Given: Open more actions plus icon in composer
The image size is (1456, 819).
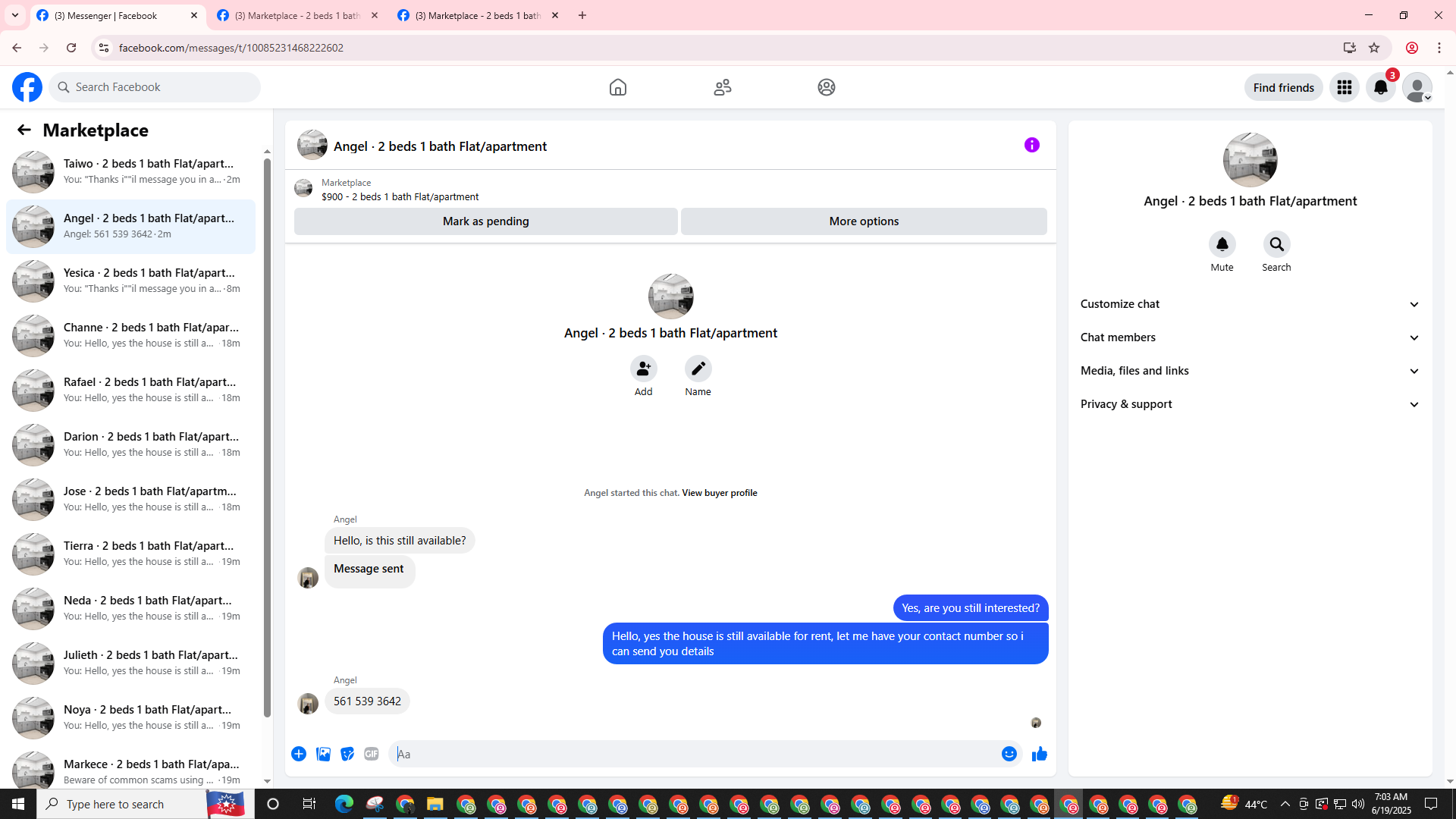Looking at the screenshot, I should pyautogui.click(x=299, y=754).
